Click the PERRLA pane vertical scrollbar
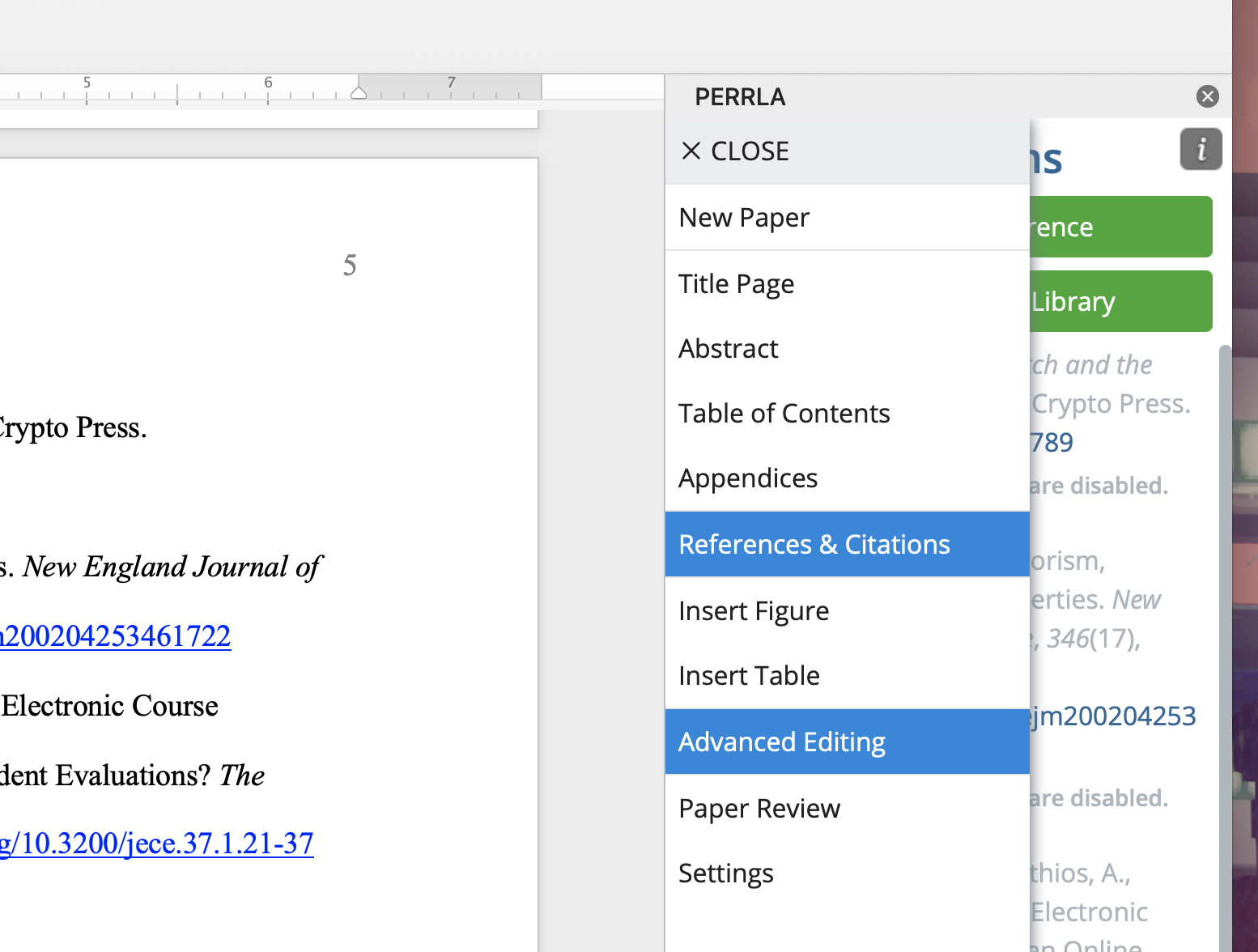The image size is (1258, 952). click(1225, 648)
